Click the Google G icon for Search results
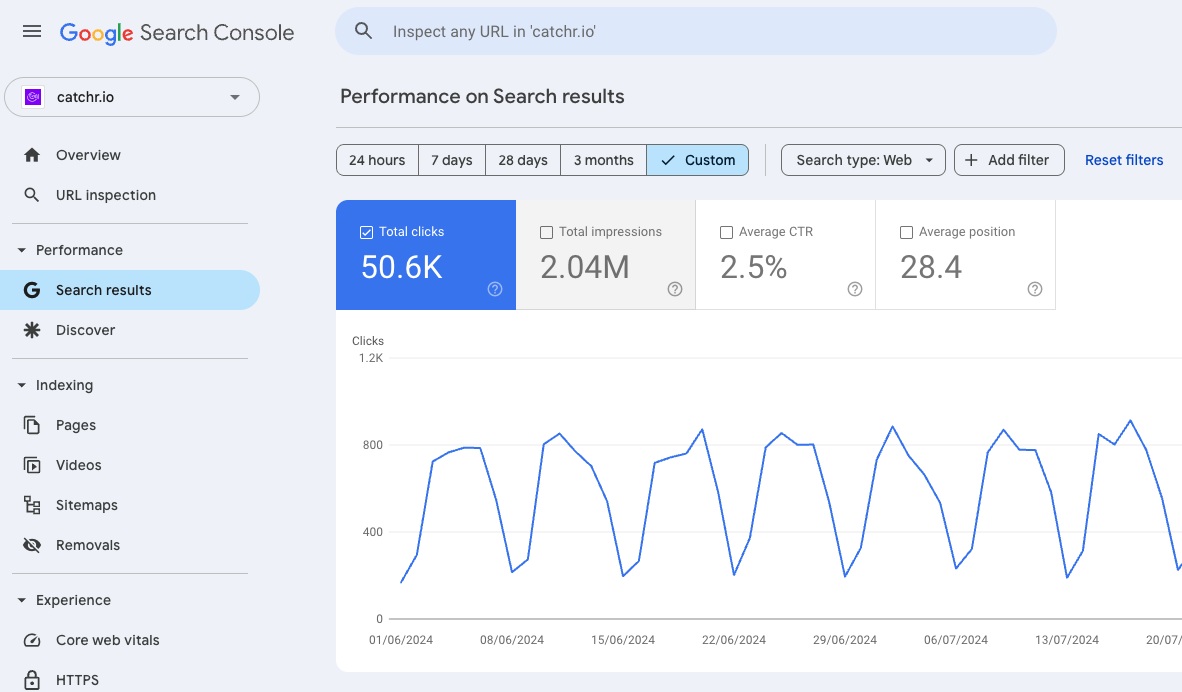1182x692 pixels. [x=32, y=290]
